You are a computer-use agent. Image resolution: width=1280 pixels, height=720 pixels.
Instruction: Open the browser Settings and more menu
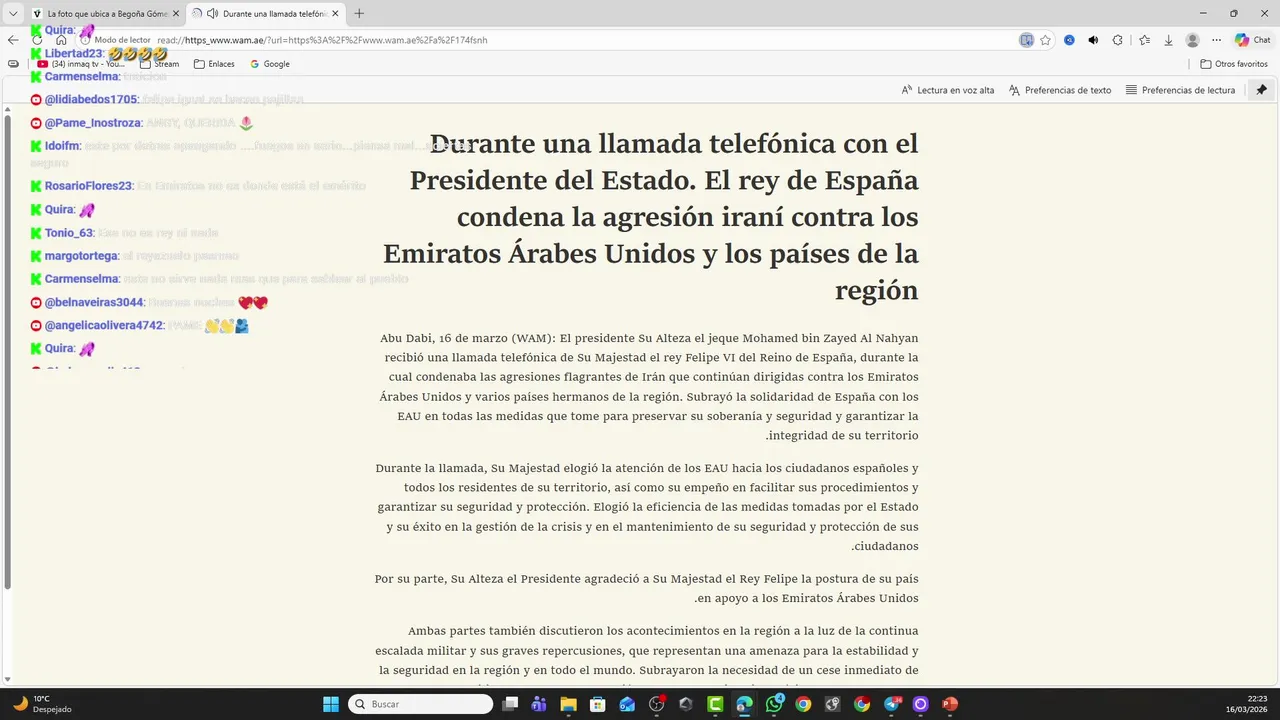tap(1216, 40)
